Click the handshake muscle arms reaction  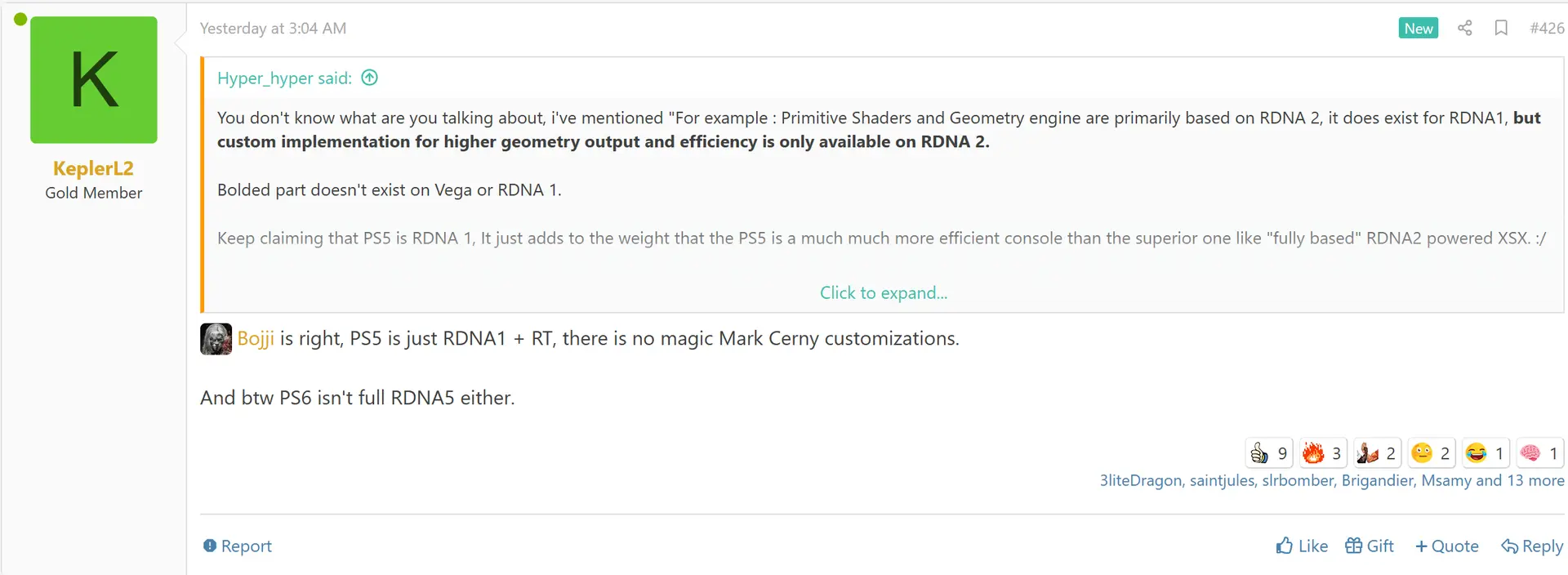coord(1377,453)
